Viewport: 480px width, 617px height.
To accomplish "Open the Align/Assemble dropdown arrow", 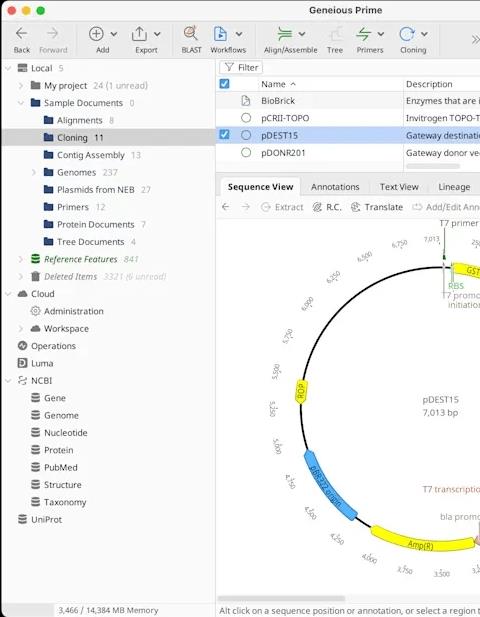I will 302,34.
